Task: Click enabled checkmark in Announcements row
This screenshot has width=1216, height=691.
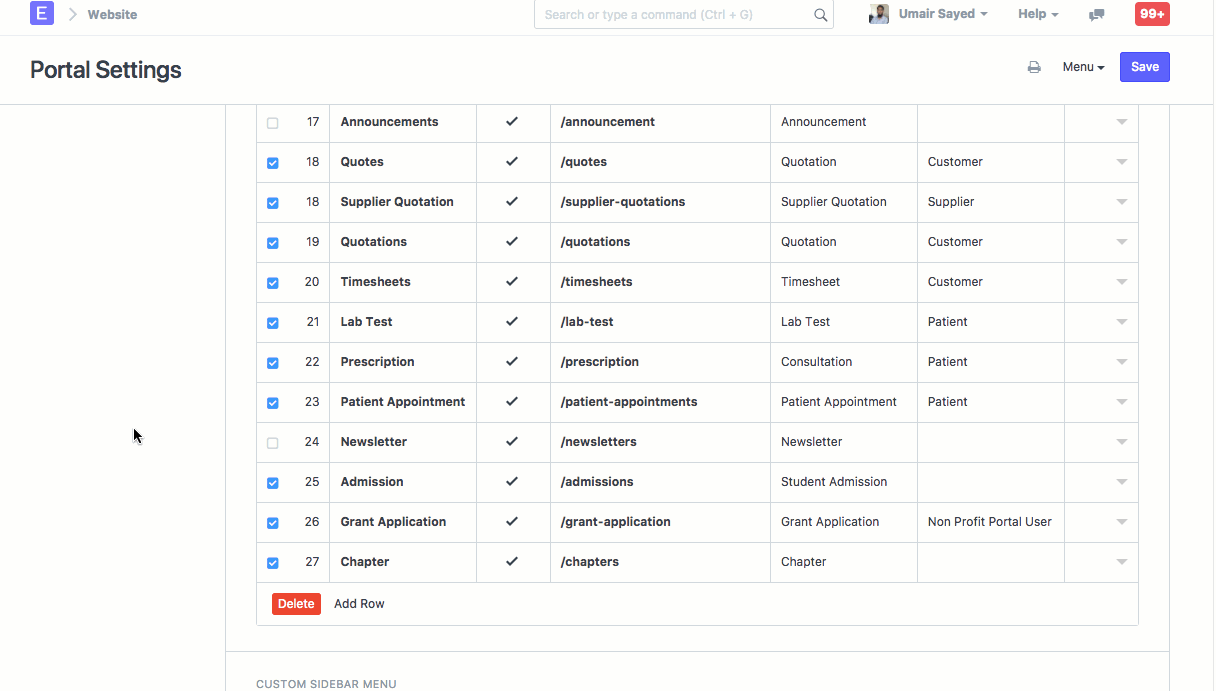Action: coord(512,121)
